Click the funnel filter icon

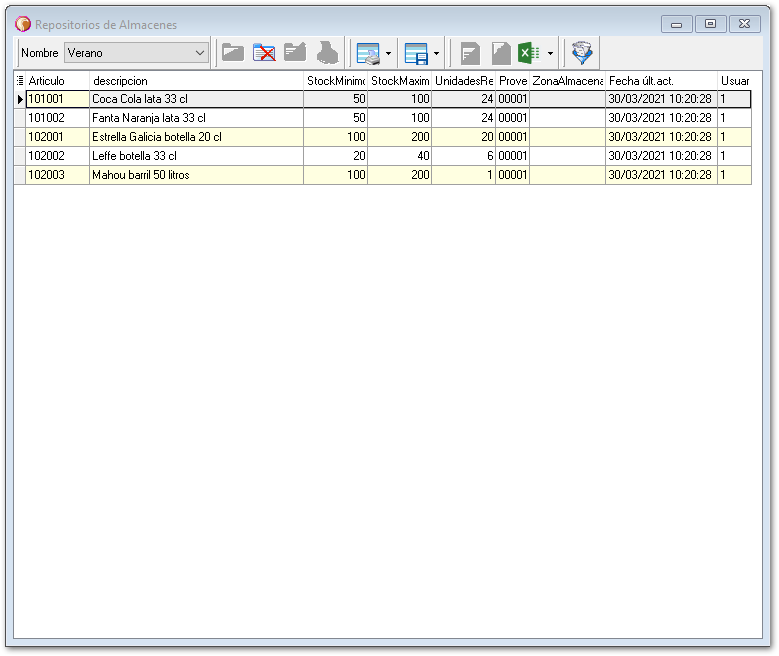582,52
